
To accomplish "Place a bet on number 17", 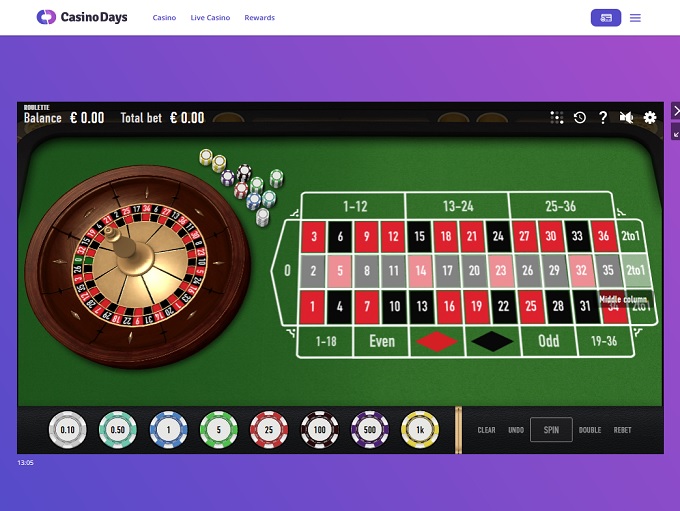I will click(x=448, y=271).
